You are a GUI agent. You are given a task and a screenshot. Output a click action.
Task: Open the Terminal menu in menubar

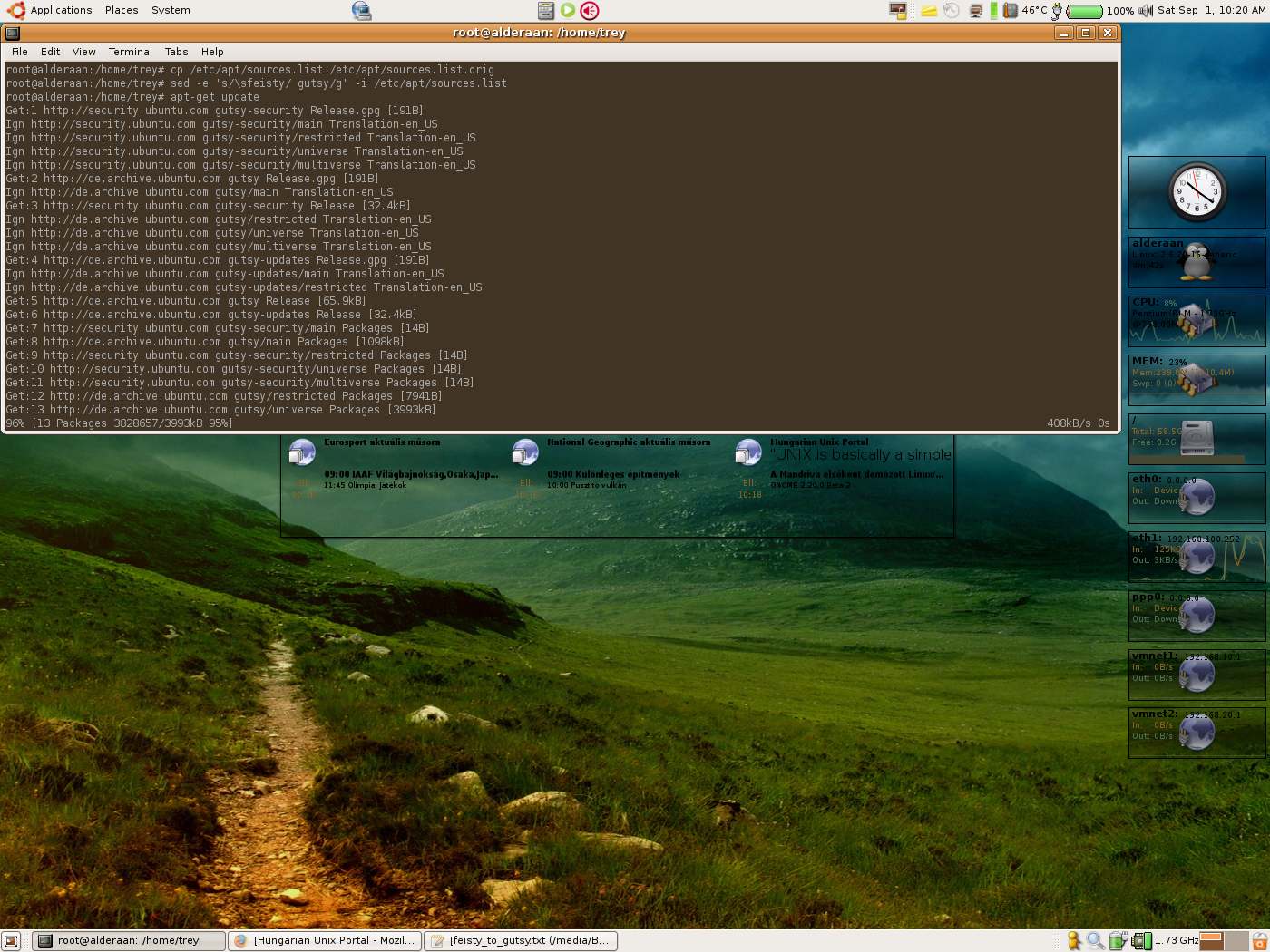(131, 52)
